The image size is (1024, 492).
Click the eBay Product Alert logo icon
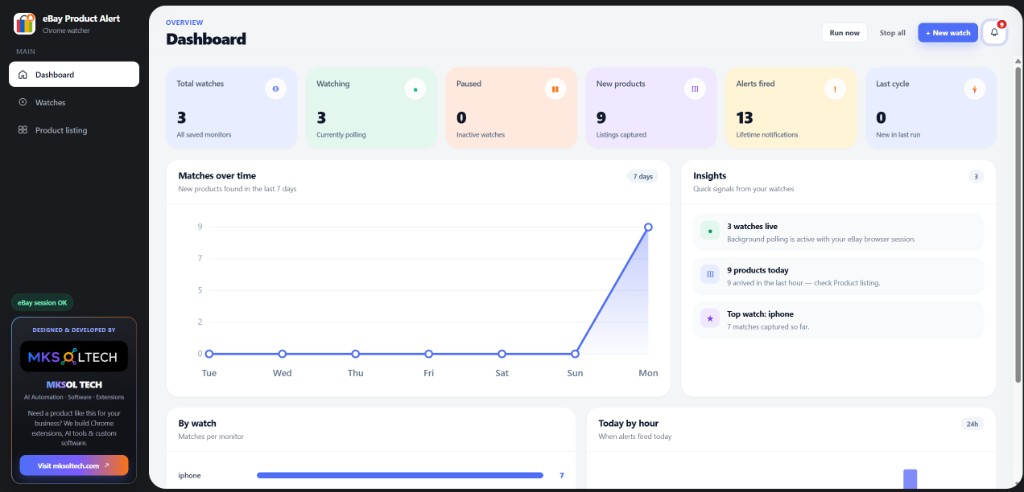[x=24, y=24]
